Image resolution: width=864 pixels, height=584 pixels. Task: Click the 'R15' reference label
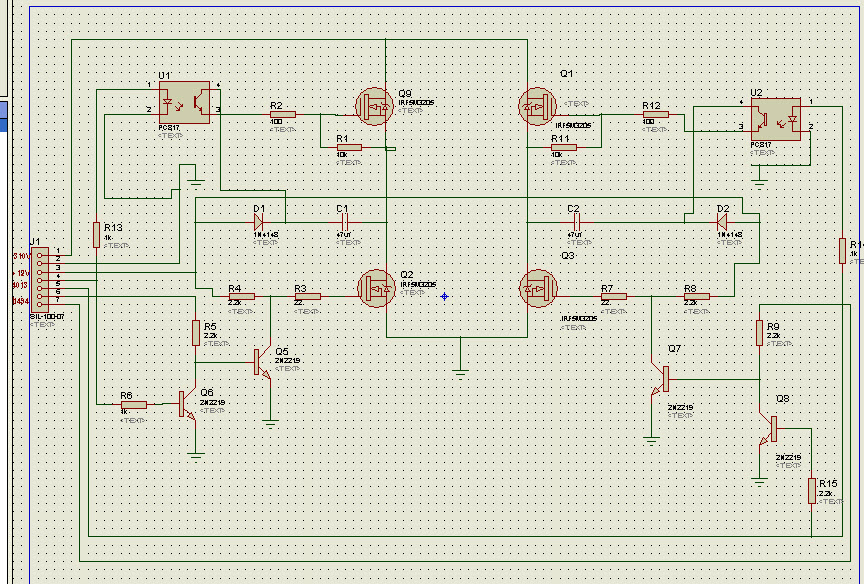point(828,484)
